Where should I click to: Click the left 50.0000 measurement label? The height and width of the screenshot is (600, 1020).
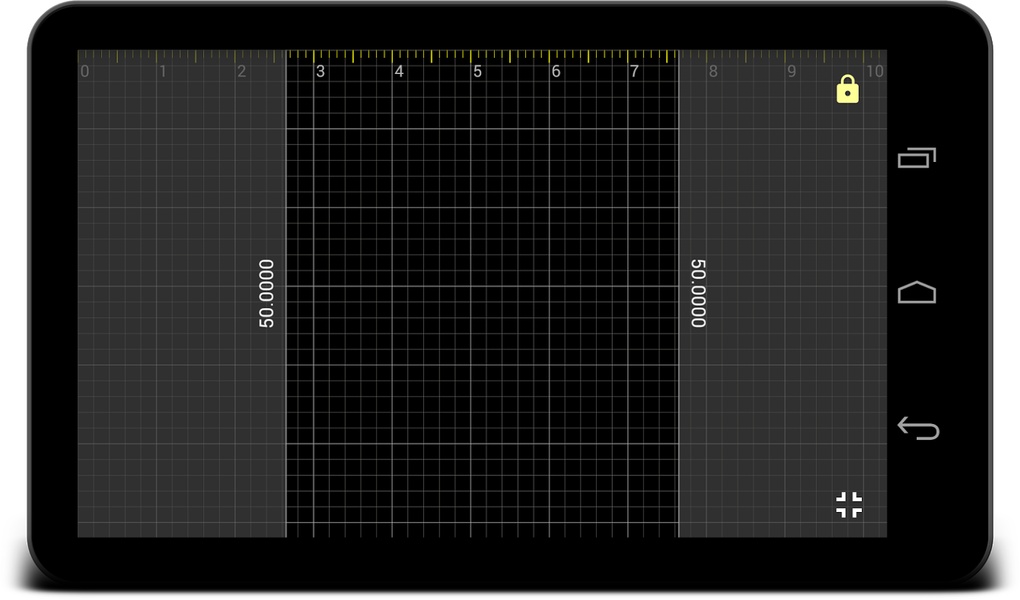tap(267, 293)
